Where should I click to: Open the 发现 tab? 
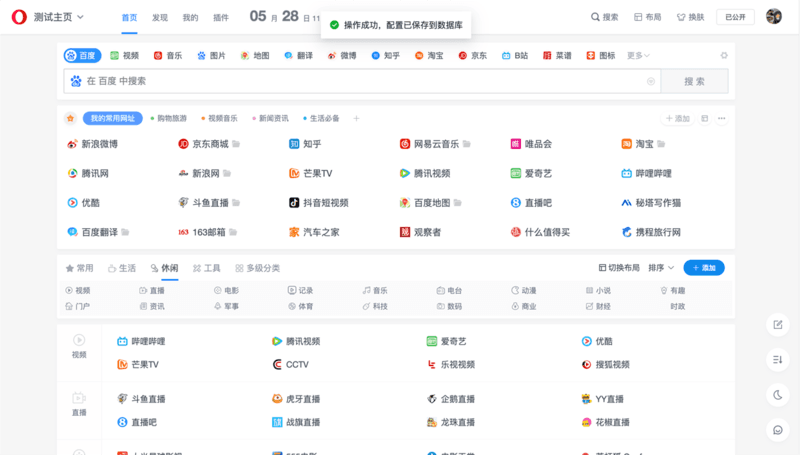tap(160, 17)
